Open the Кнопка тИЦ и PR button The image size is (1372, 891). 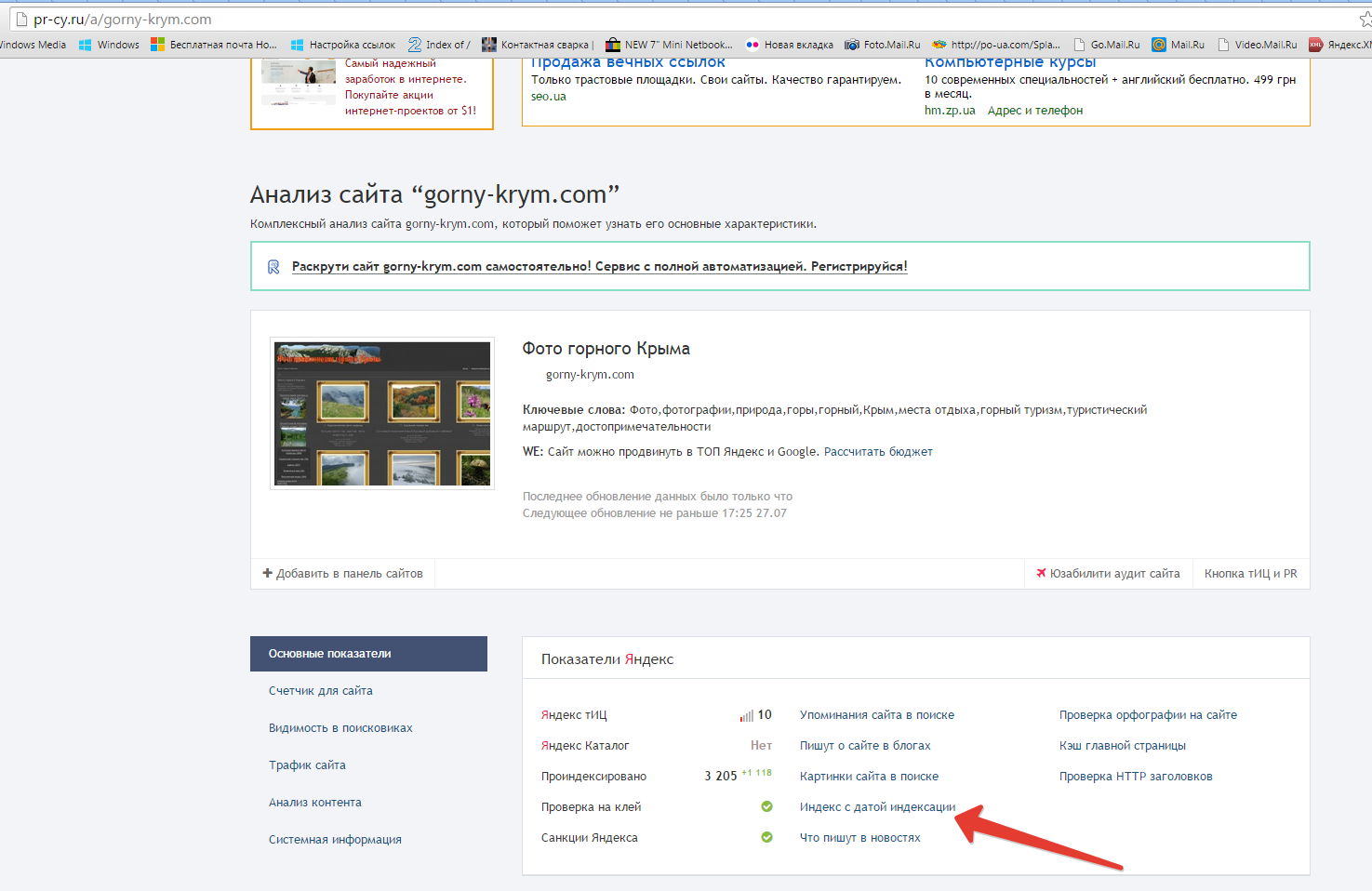click(x=1250, y=574)
